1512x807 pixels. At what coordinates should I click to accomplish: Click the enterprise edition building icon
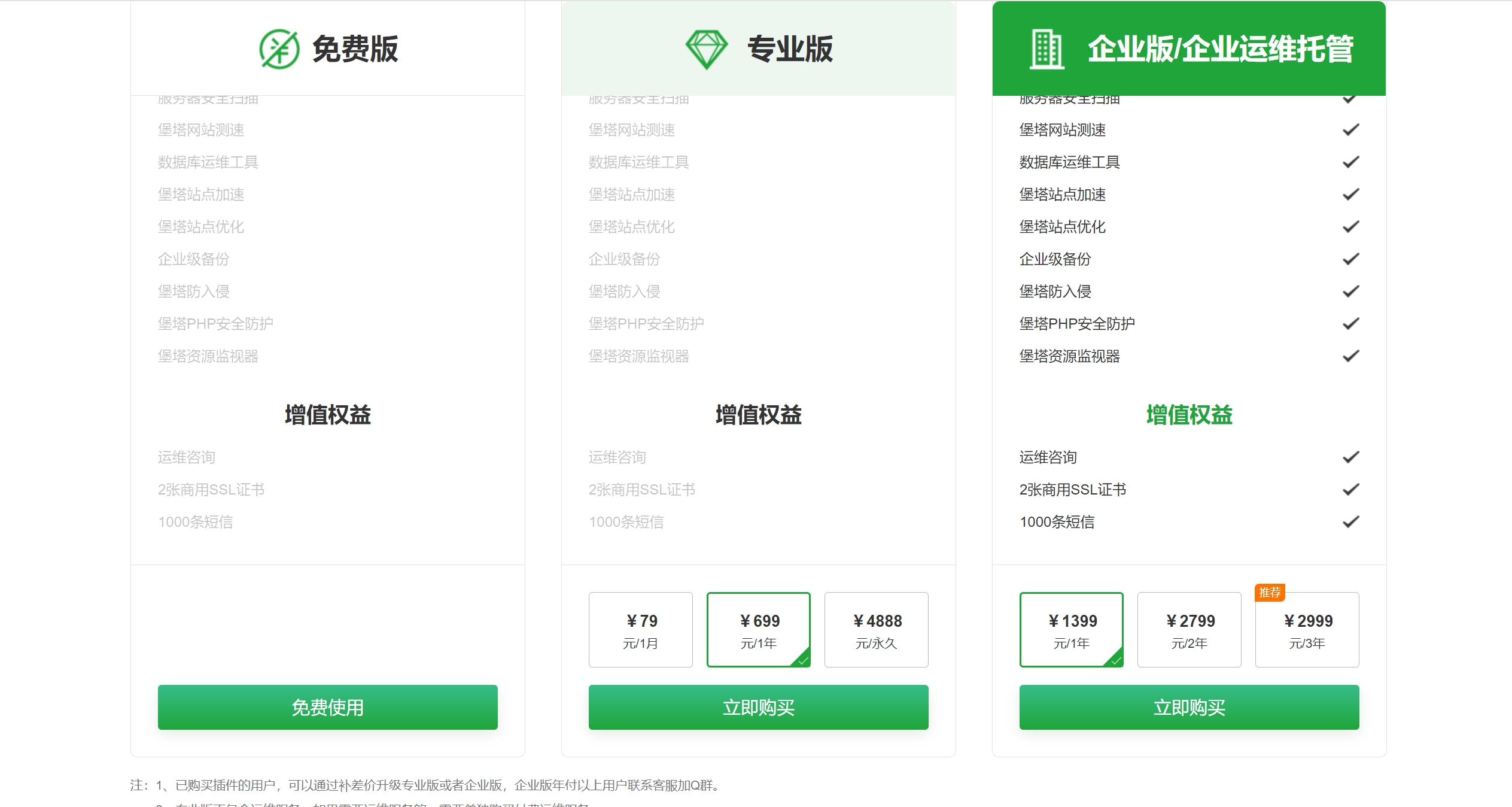(1046, 49)
